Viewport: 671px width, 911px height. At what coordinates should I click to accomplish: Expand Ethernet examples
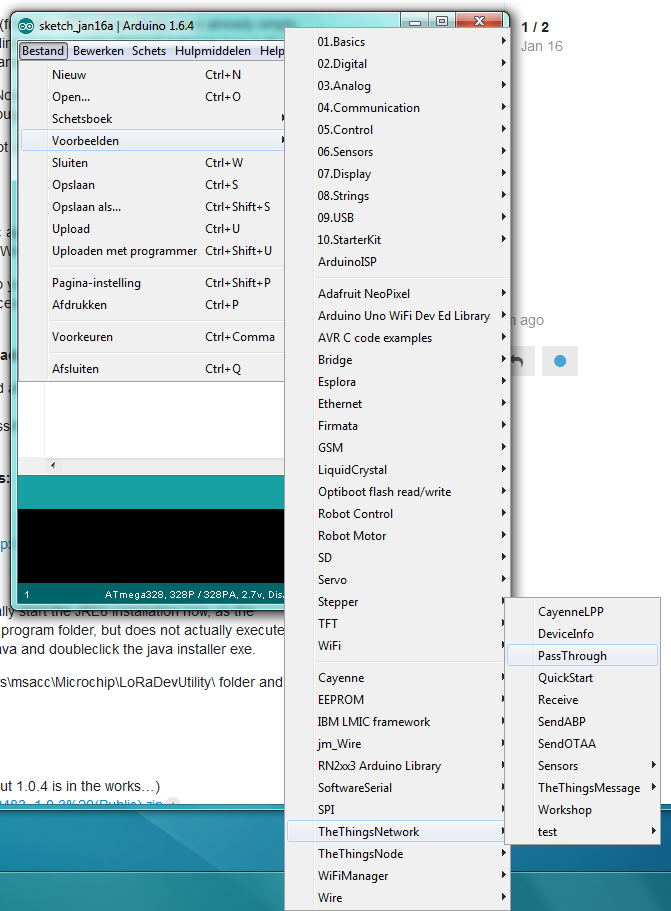click(398, 404)
